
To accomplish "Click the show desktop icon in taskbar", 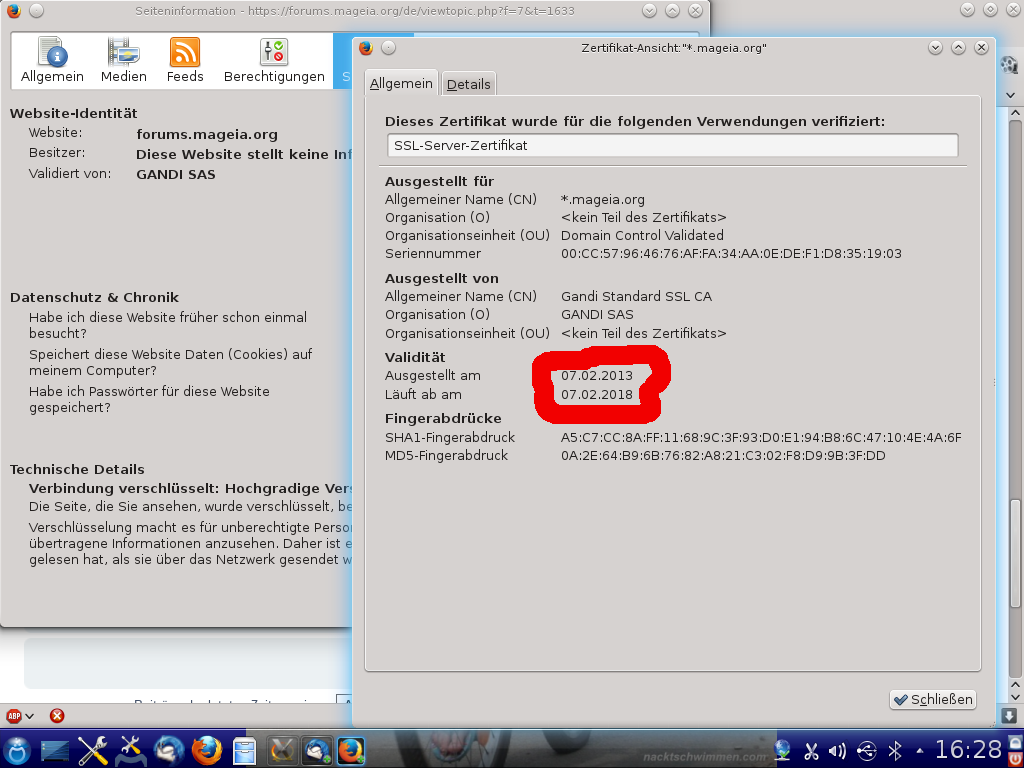I will click(x=55, y=751).
